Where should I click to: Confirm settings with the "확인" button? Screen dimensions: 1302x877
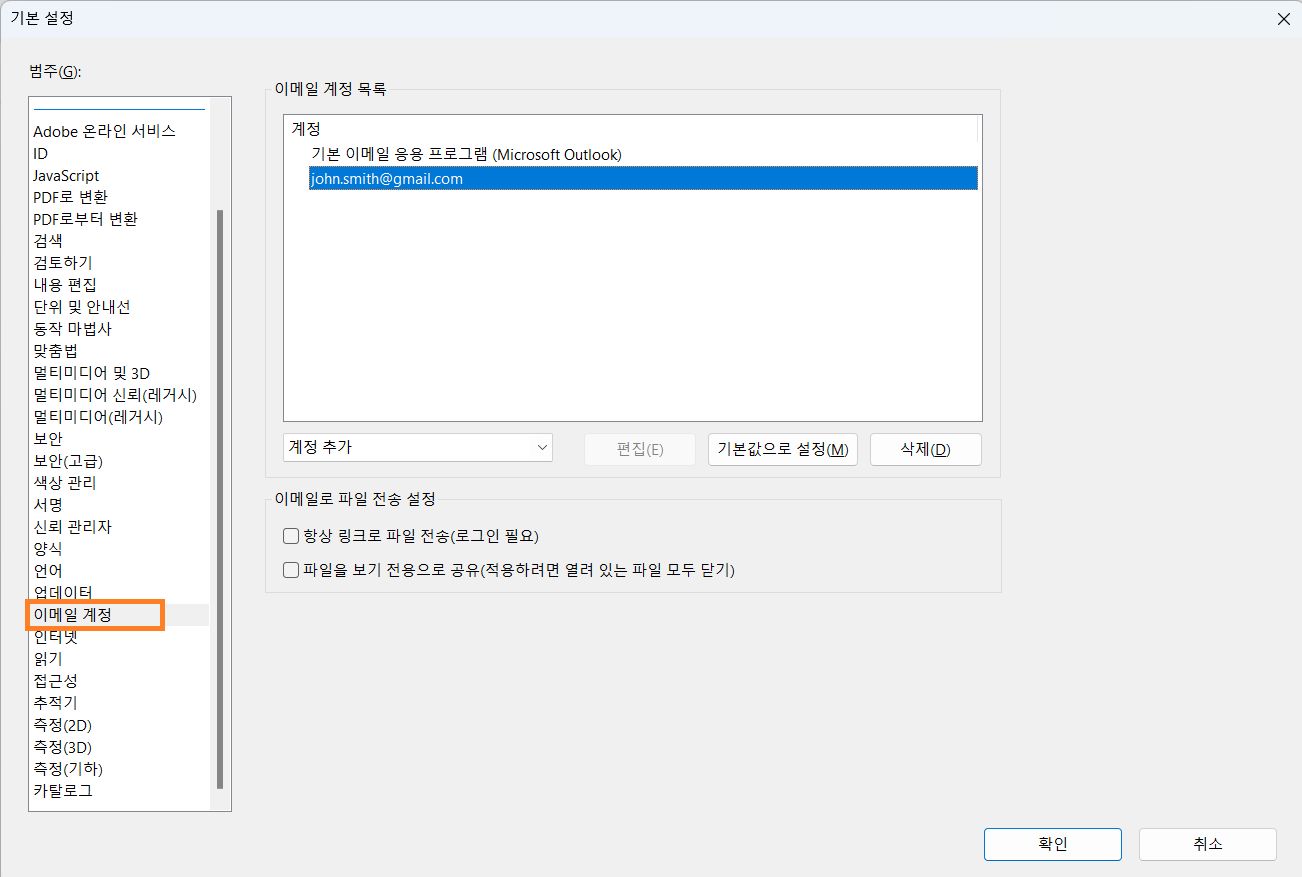coord(1052,844)
